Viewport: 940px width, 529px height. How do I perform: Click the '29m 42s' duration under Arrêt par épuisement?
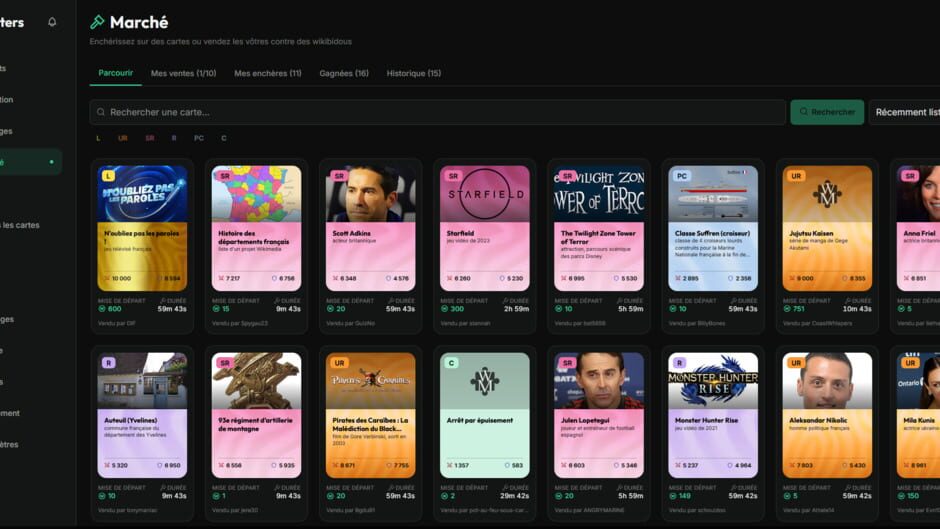pyautogui.click(x=514, y=496)
